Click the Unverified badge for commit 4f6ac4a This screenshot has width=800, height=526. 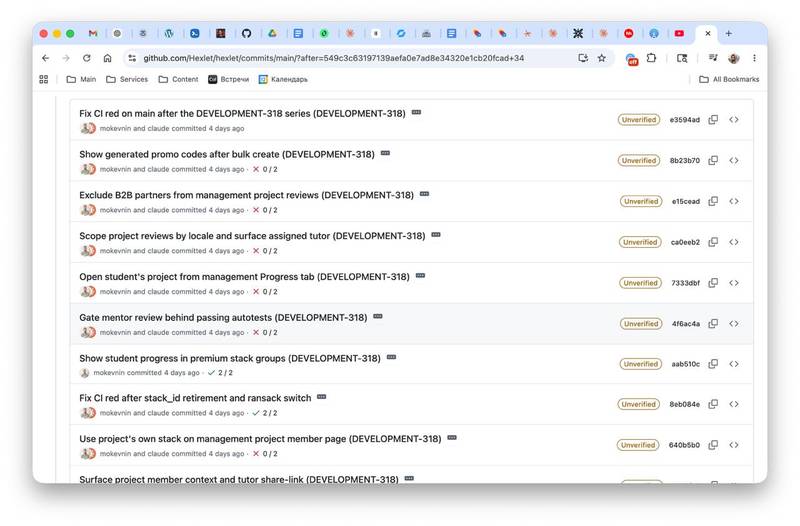tap(641, 323)
